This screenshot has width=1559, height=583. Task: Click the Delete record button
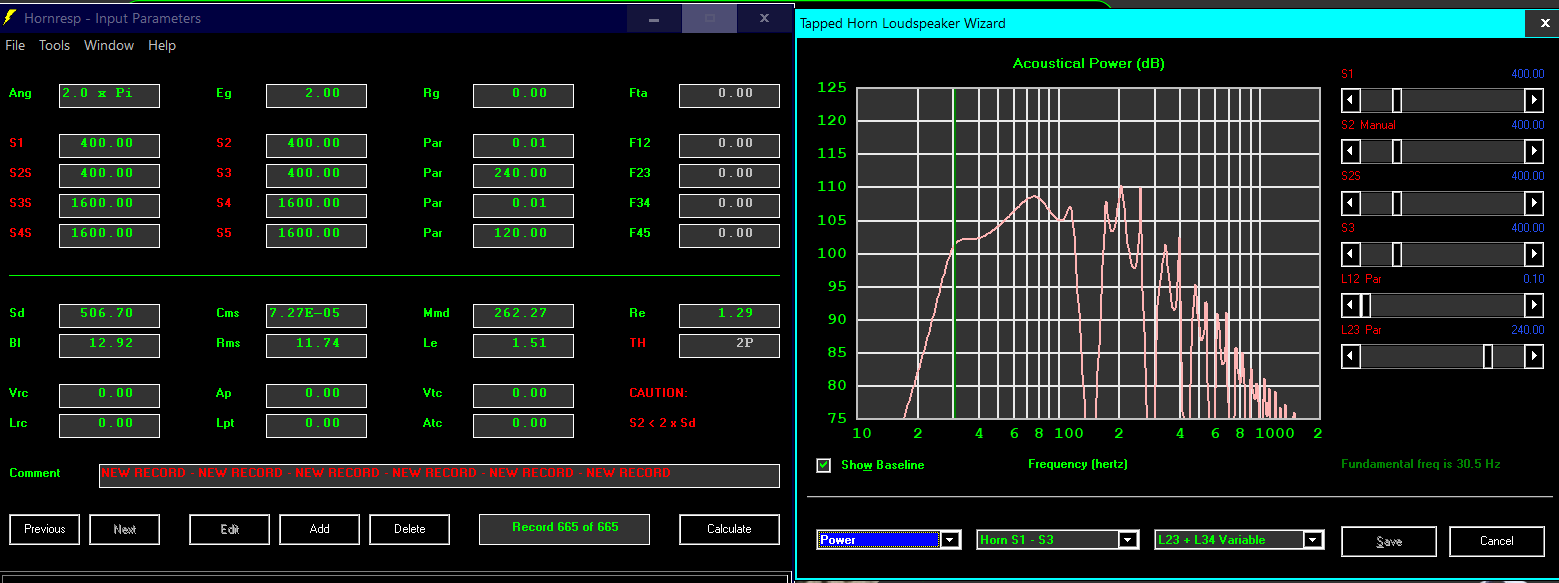click(x=410, y=529)
